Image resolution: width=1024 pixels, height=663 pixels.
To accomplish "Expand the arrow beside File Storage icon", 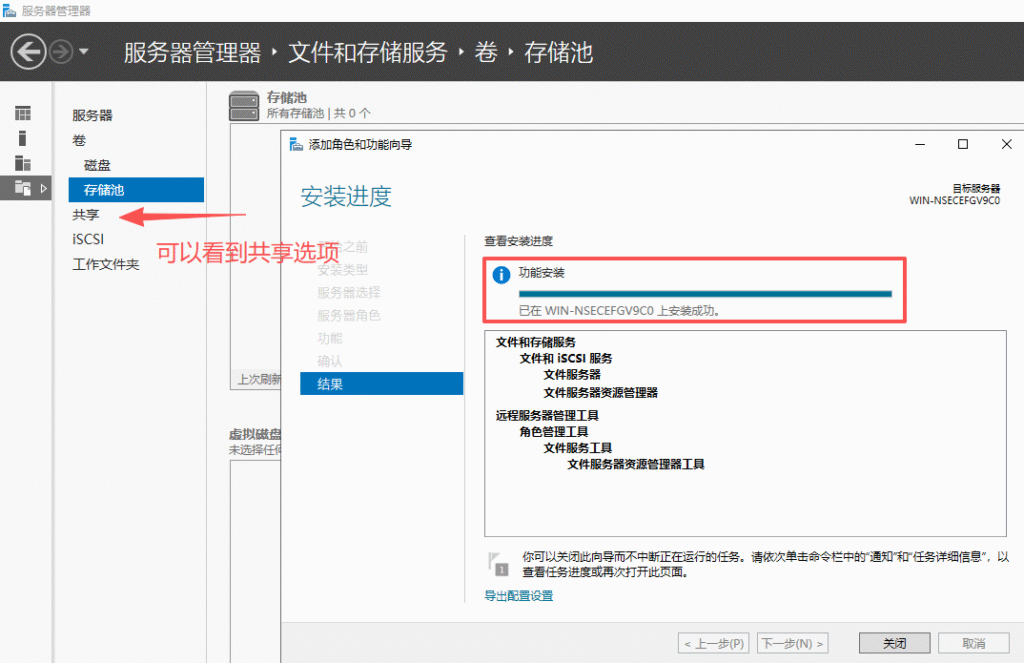I will pyautogui.click(x=43, y=188).
